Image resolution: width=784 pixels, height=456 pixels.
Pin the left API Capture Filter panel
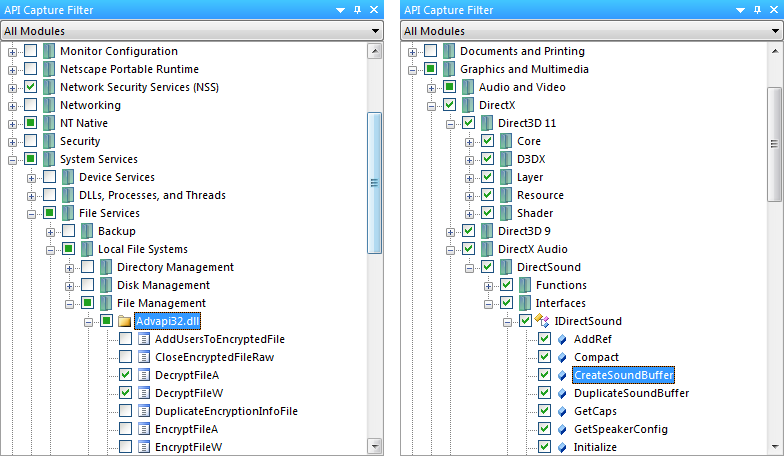tap(357, 10)
